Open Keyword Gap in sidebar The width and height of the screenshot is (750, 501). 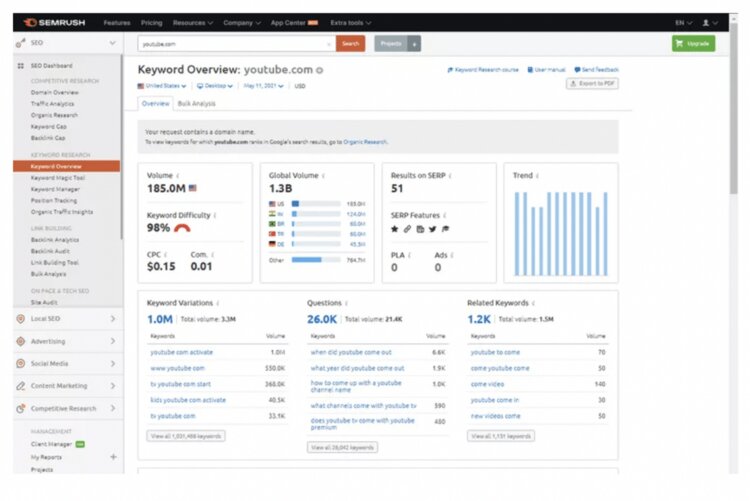(49, 127)
